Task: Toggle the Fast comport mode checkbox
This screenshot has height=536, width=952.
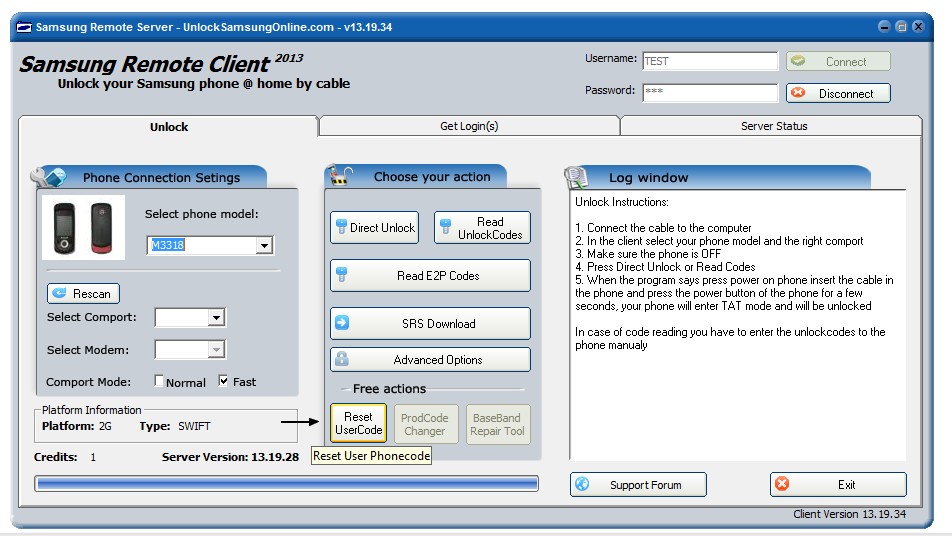Action: (223, 381)
